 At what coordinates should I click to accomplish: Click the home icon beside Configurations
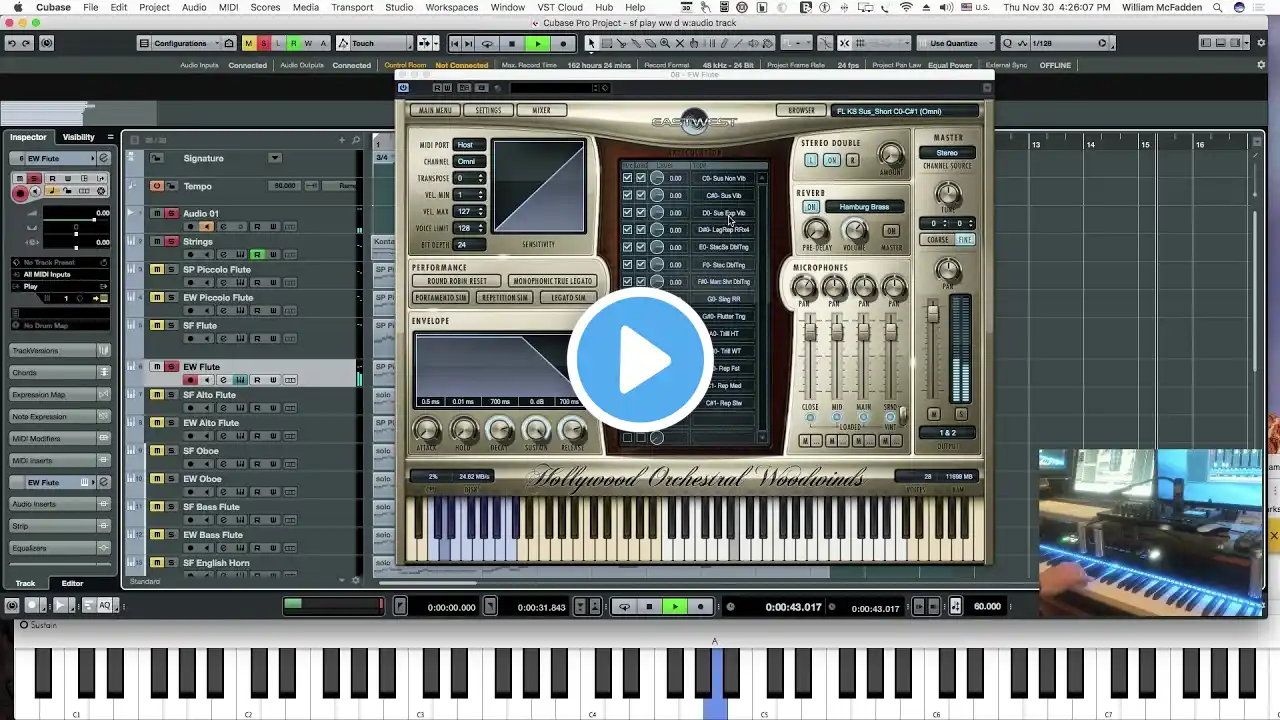[229, 43]
